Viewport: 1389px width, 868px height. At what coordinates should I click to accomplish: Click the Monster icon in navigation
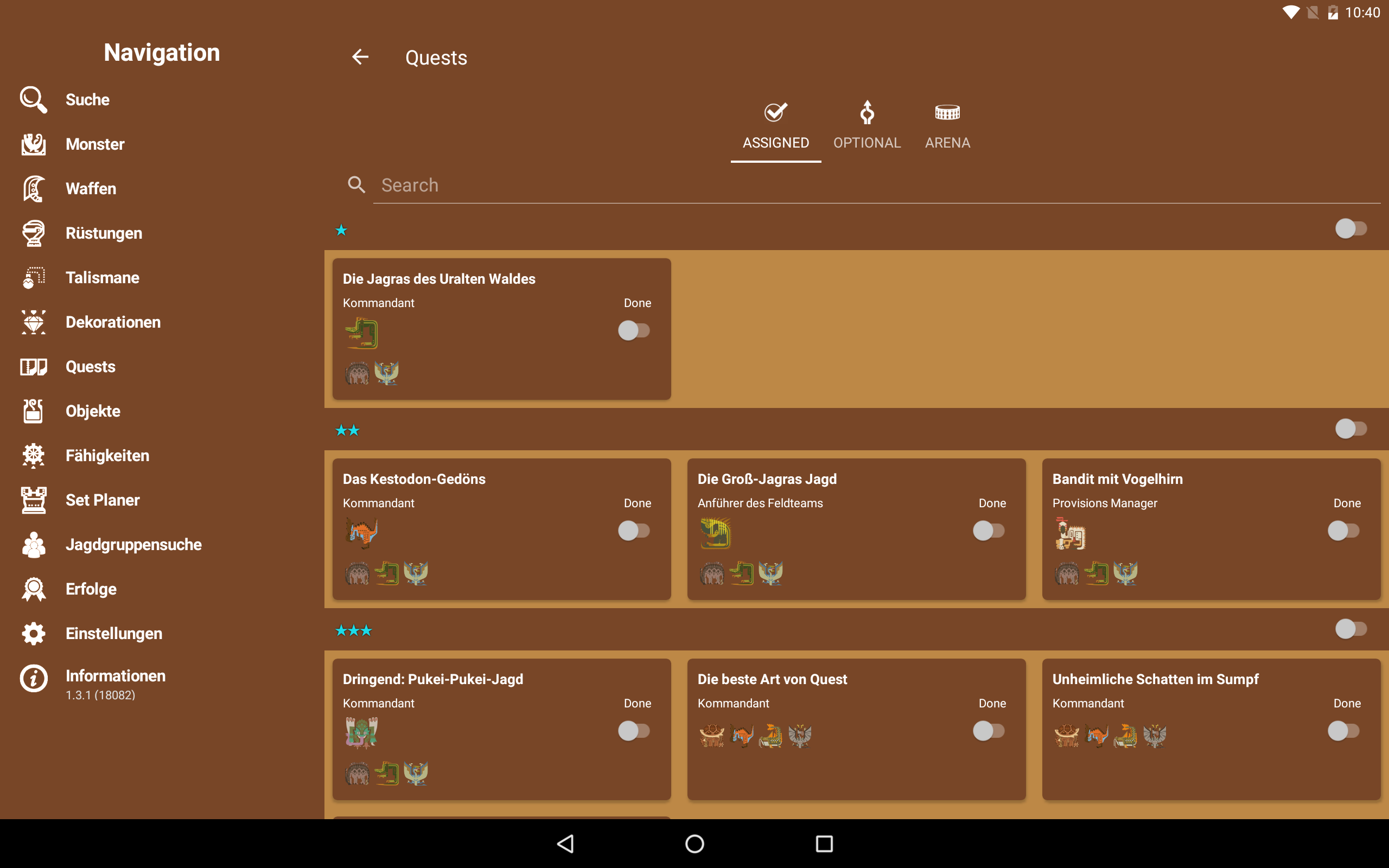point(33,144)
